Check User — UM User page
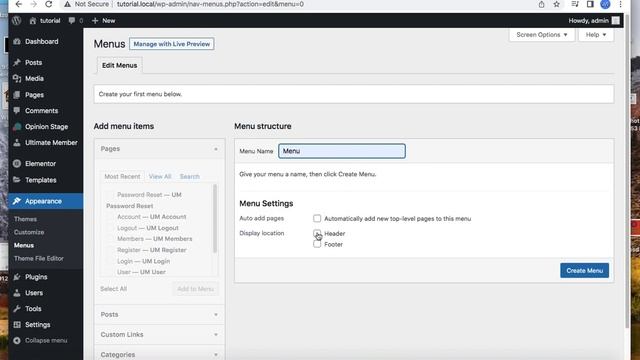Screen dimensions: 640x360 coord(111,272)
